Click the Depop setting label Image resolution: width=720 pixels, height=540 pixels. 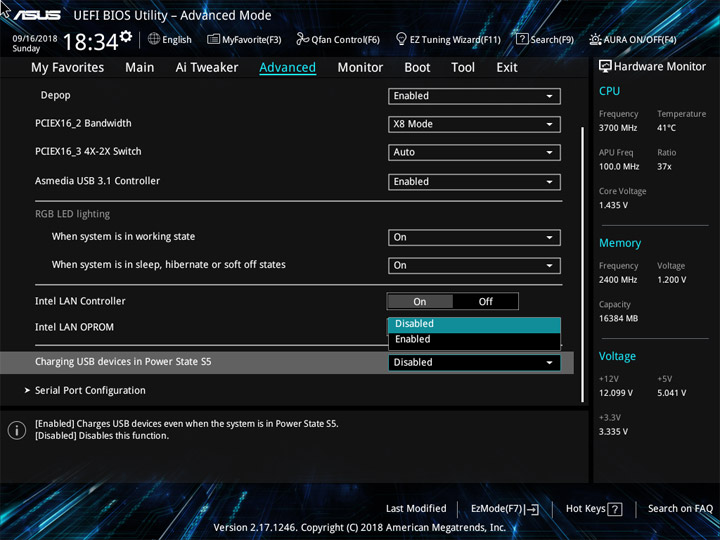[x=56, y=96]
